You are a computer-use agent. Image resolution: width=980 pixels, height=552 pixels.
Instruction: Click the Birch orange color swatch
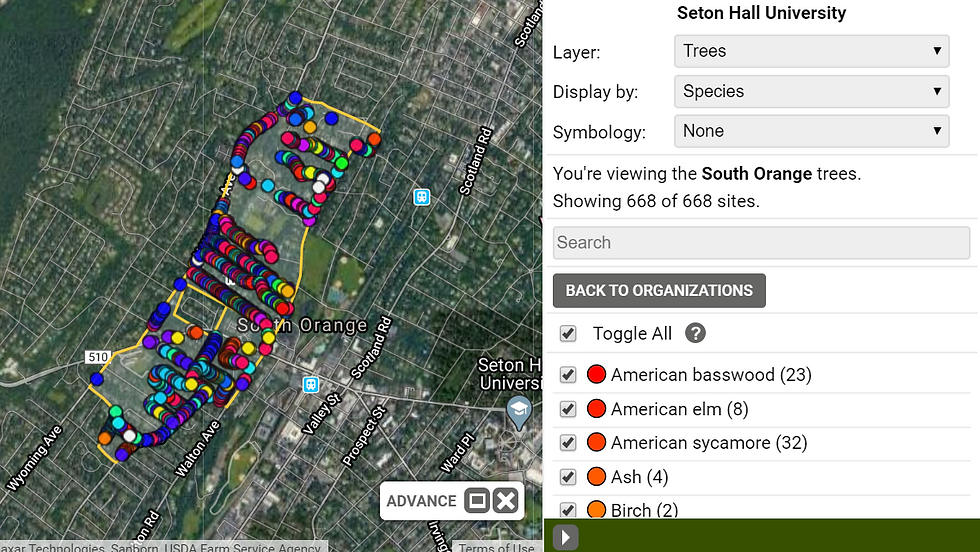pyautogui.click(x=597, y=509)
